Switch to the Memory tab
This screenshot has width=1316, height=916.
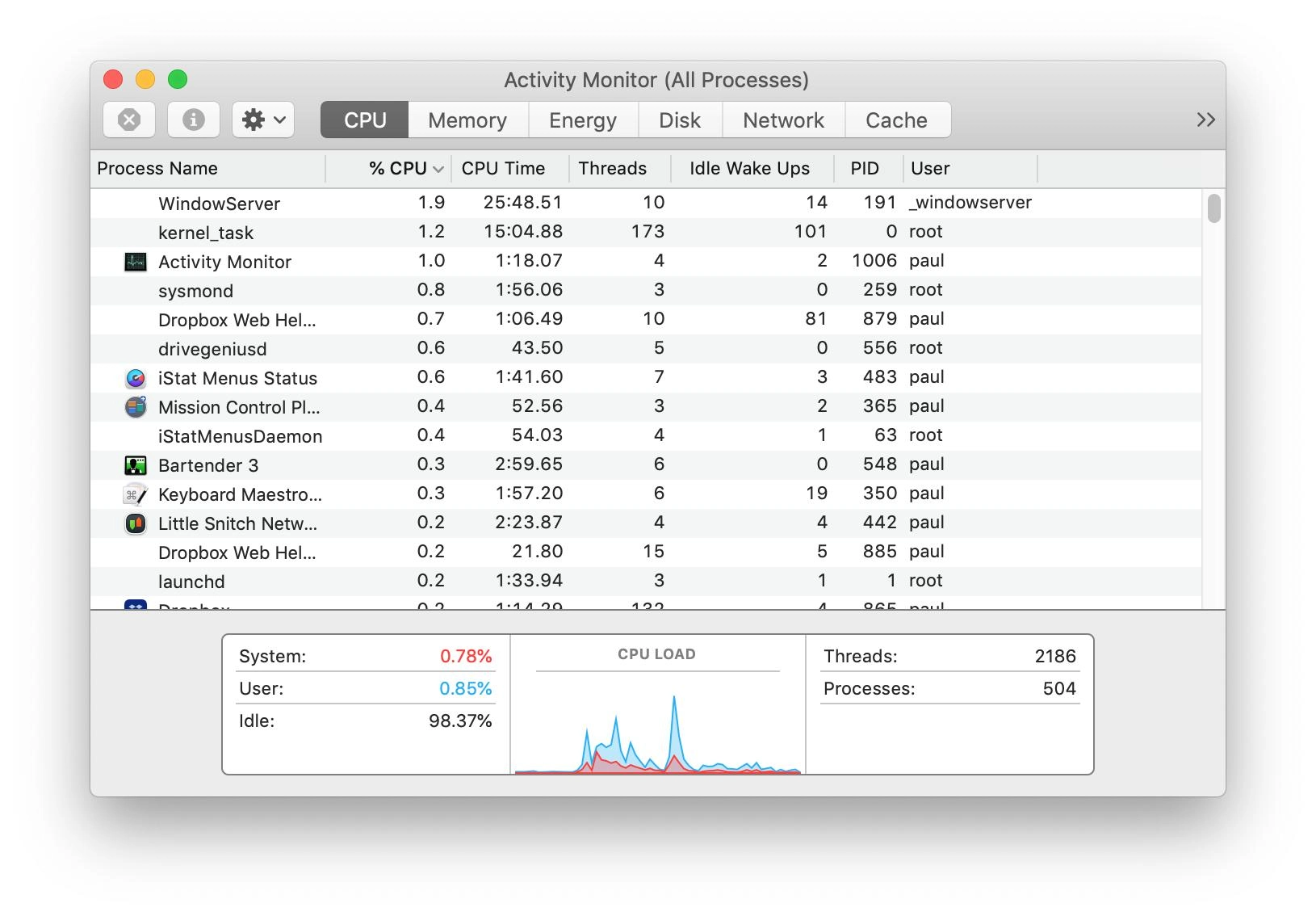click(x=468, y=120)
